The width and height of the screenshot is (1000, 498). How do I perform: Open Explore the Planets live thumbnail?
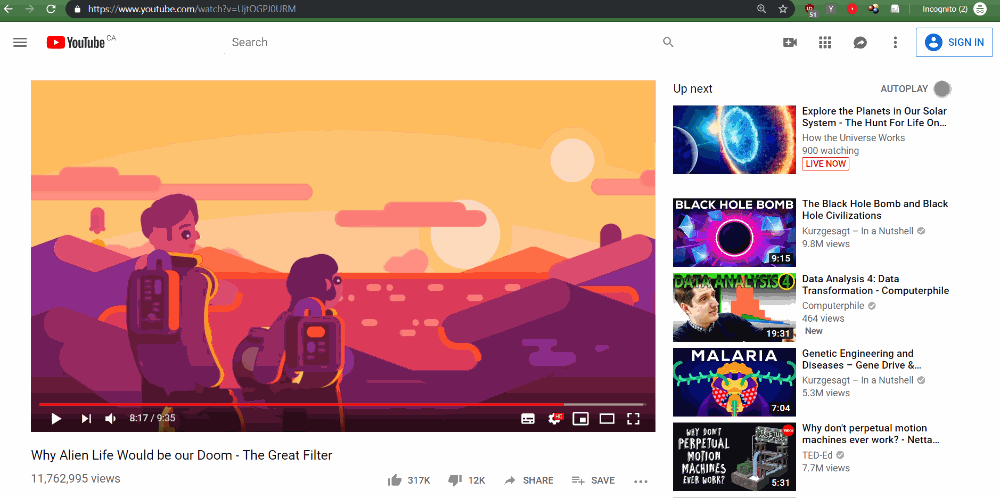click(x=734, y=140)
